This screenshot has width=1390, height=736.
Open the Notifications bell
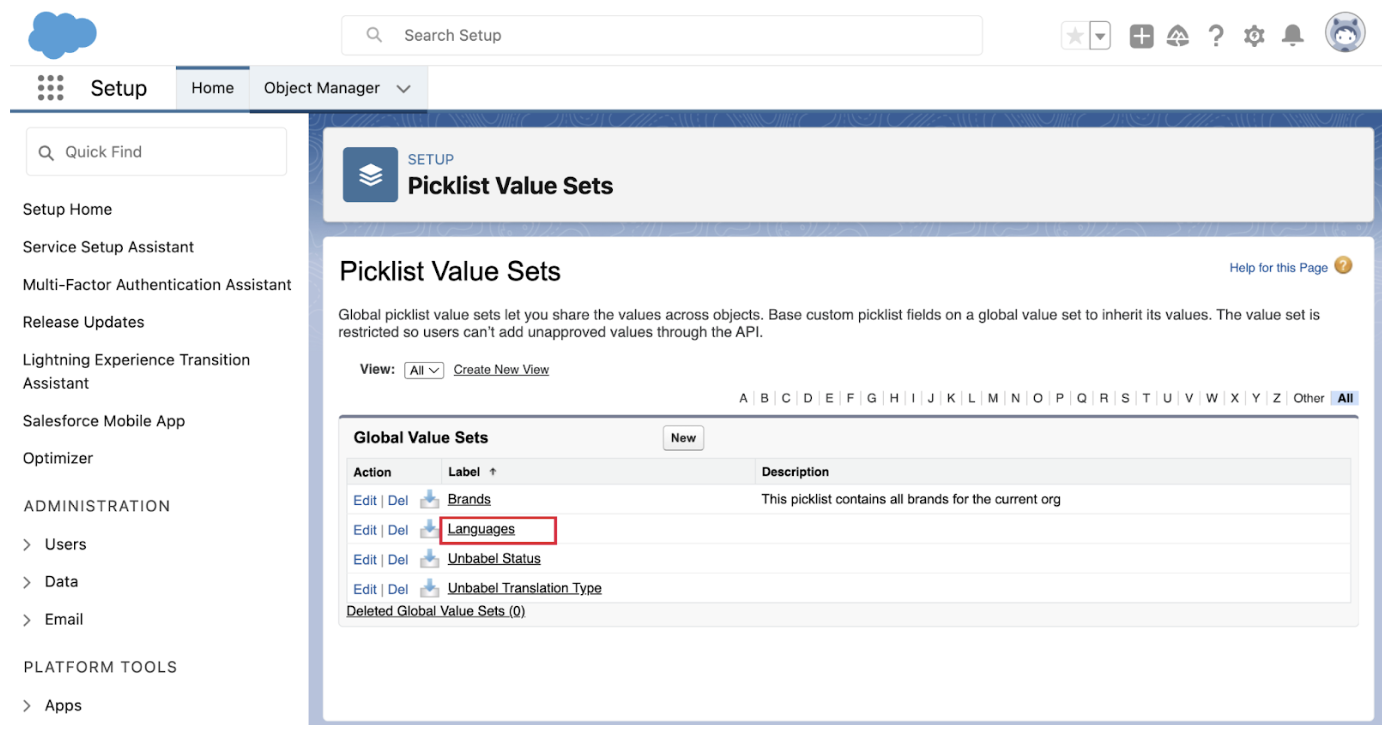tap(1293, 36)
